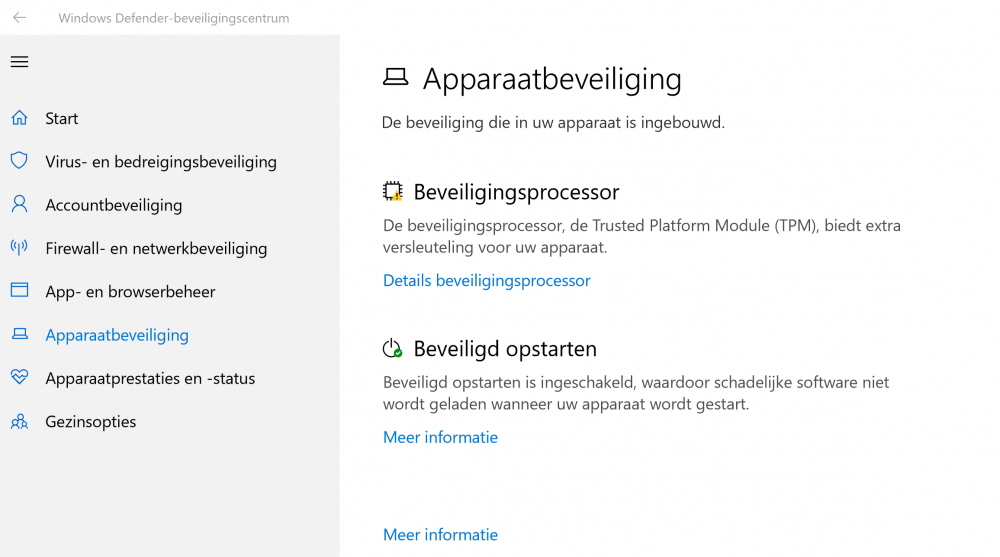Click the power icon beside Beveiligd opstarten
1000x557 pixels.
tap(392, 349)
